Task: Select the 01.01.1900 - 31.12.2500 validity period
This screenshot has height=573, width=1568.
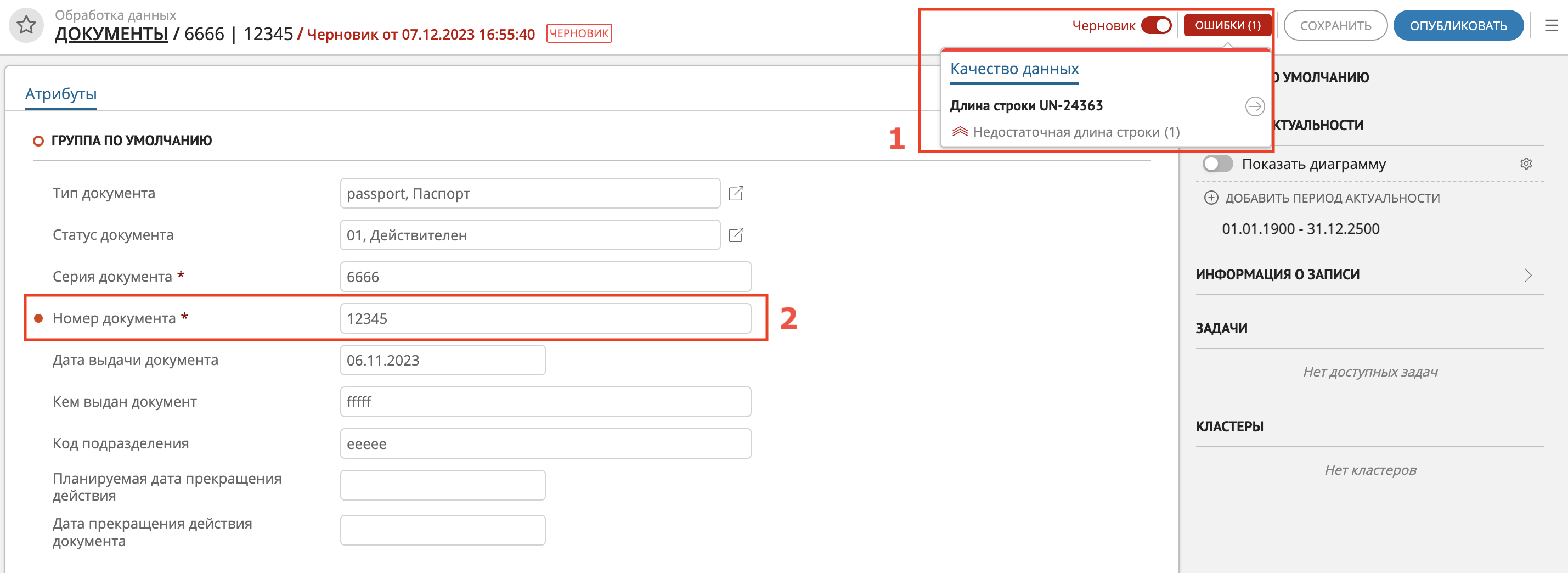Action: (1300, 229)
